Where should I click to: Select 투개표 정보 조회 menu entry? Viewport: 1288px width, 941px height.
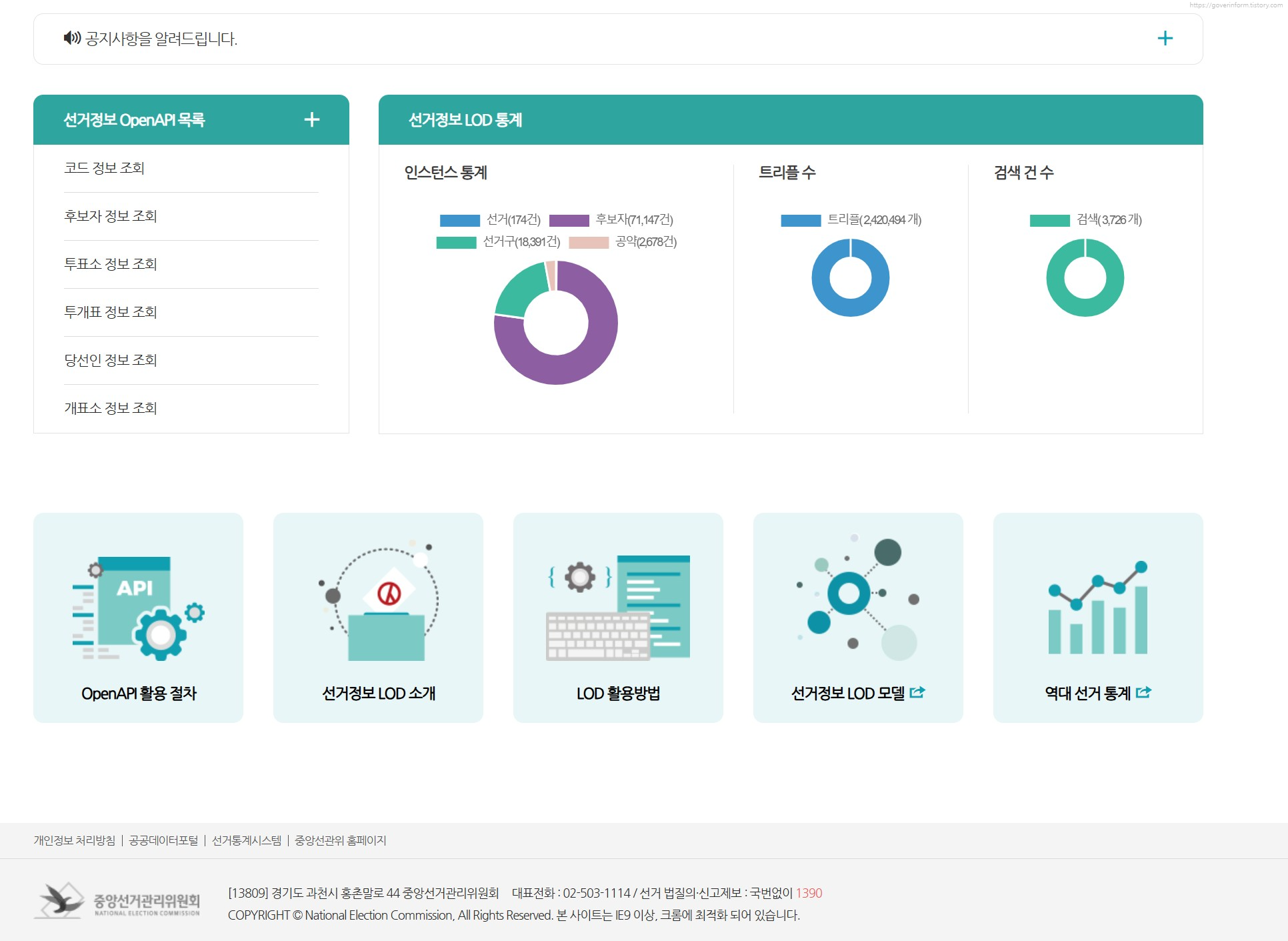tap(111, 312)
